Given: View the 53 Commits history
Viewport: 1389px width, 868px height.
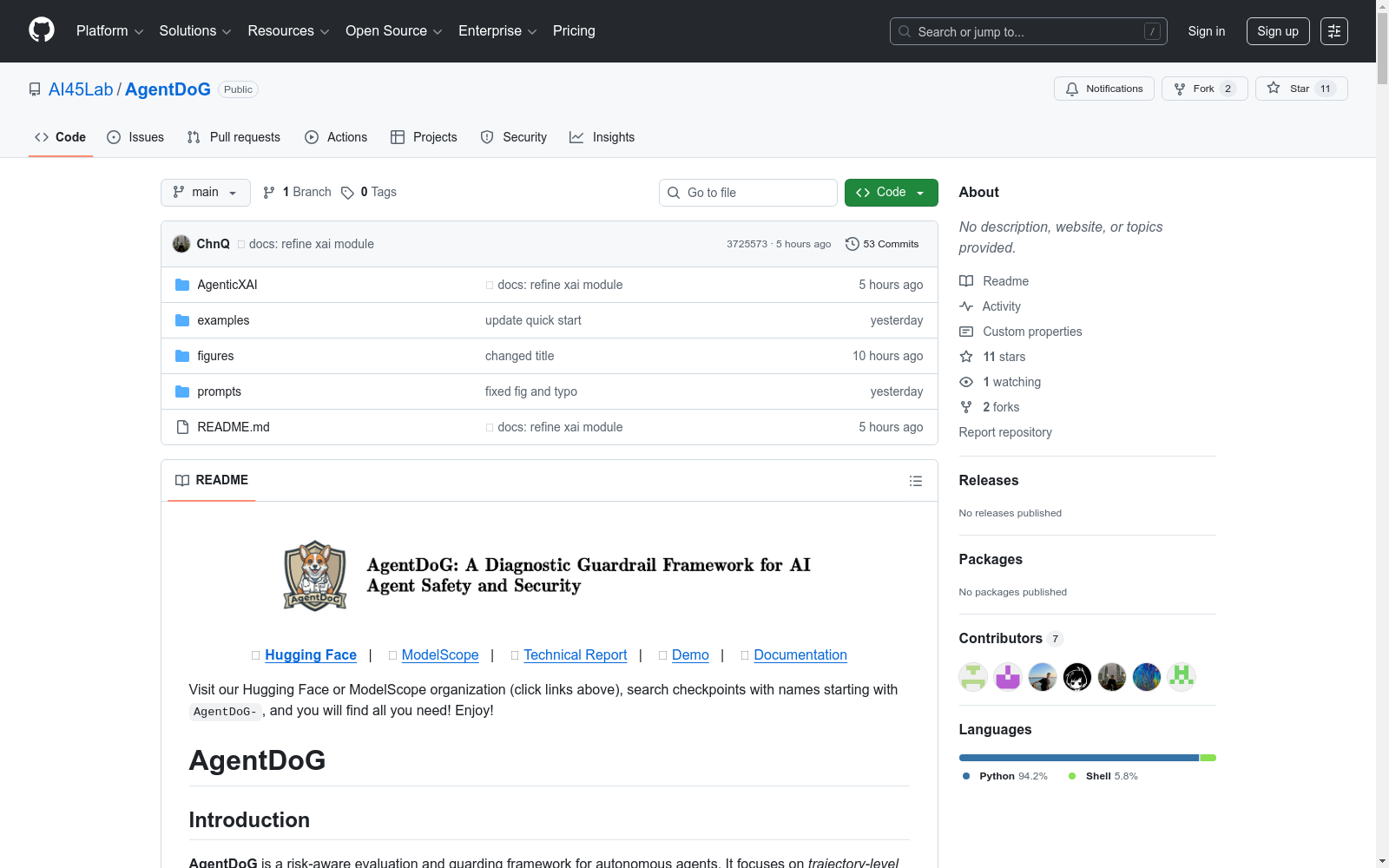Looking at the screenshot, I should pyautogui.click(x=882, y=244).
